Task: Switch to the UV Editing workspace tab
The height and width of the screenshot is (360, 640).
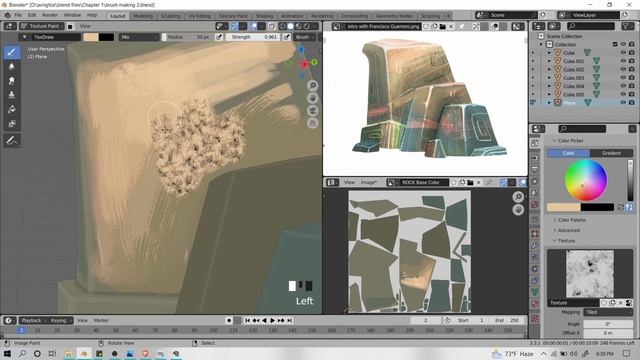Action: coord(200,16)
